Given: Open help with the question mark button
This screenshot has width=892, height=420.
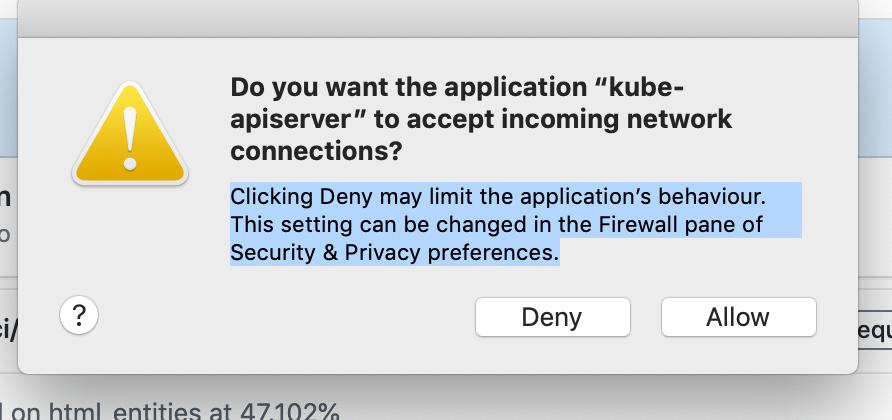Looking at the screenshot, I should pyautogui.click(x=78, y=315).
